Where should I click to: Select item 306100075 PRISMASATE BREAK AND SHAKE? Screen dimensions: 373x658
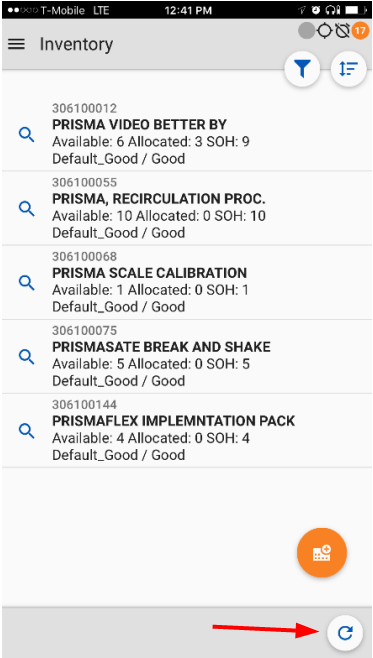(x=187, y=356)
